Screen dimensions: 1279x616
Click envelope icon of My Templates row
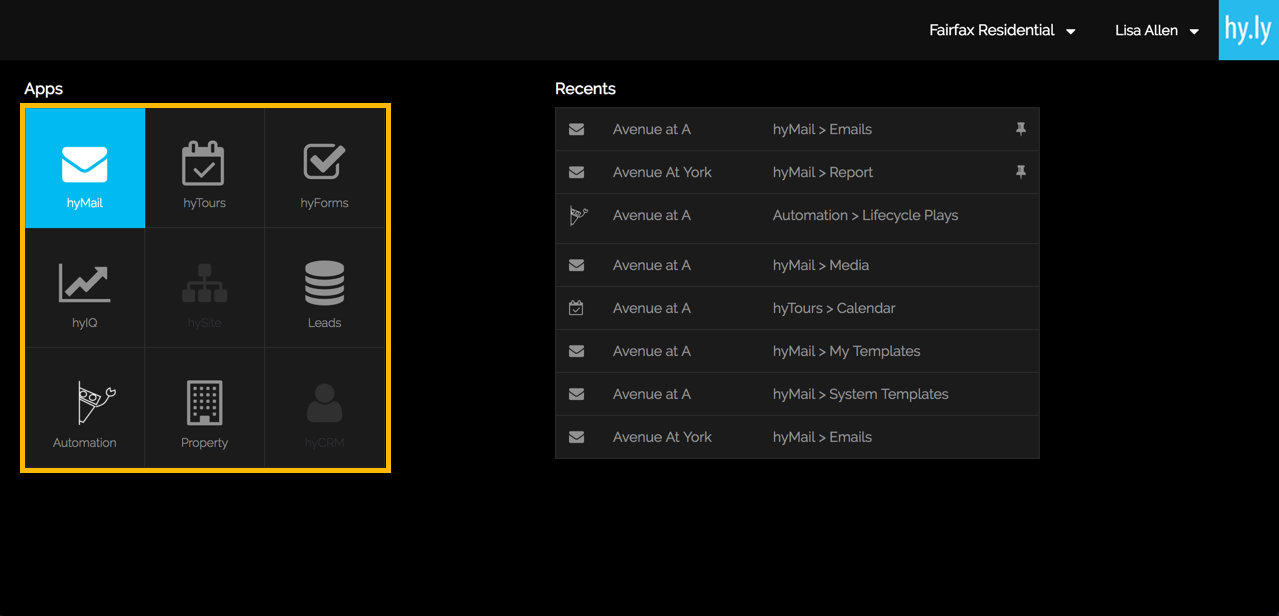[x=577, y=351]
